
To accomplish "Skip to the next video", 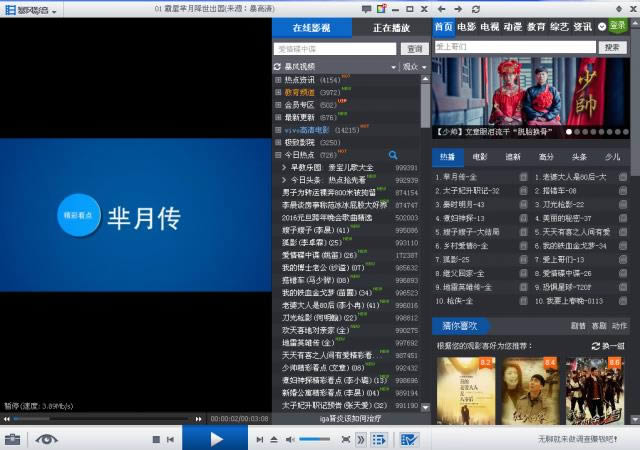I will tap(260, 439).
